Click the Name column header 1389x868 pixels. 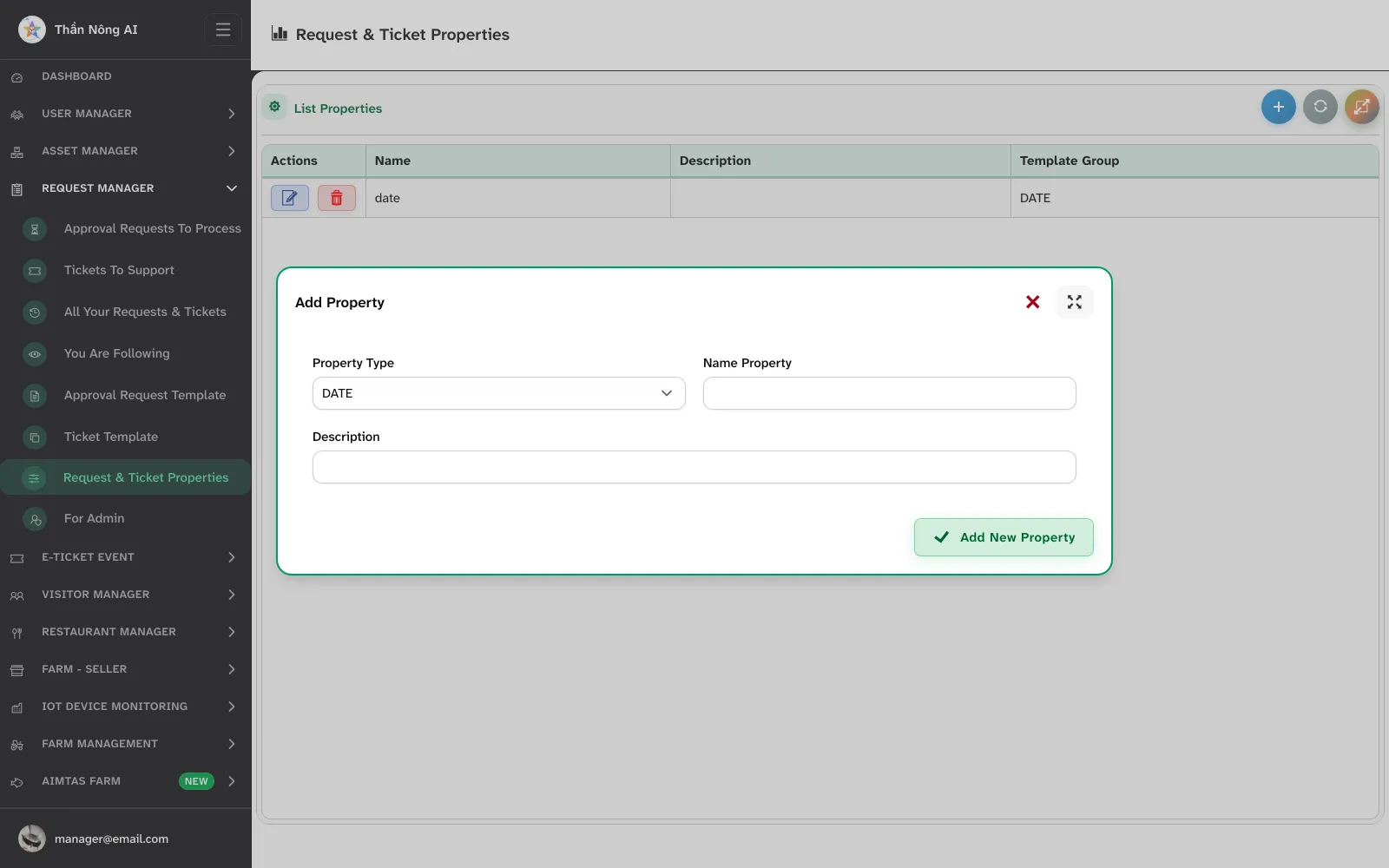coord(518,161)
